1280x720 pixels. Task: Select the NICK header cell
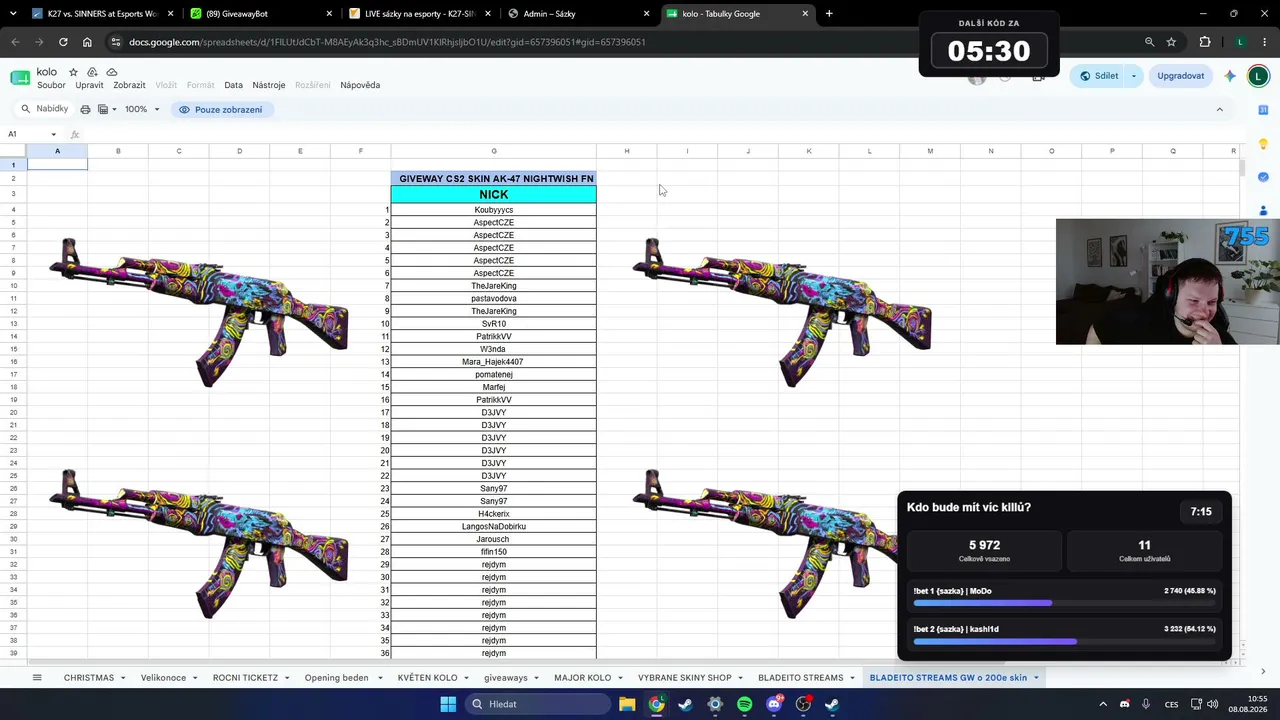click(493, 194)
